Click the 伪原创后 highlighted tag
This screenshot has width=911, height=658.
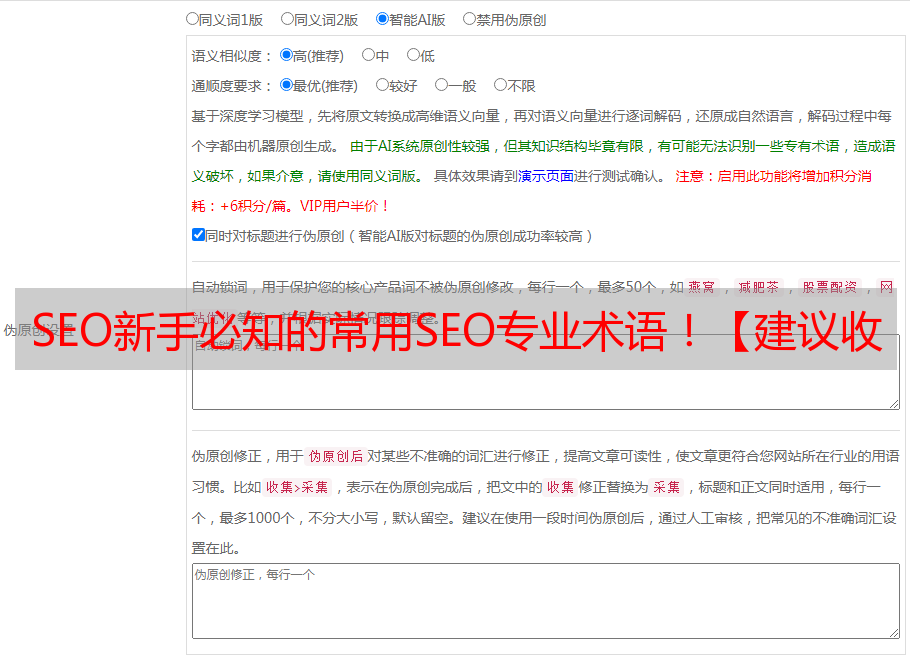pos(336,456)
